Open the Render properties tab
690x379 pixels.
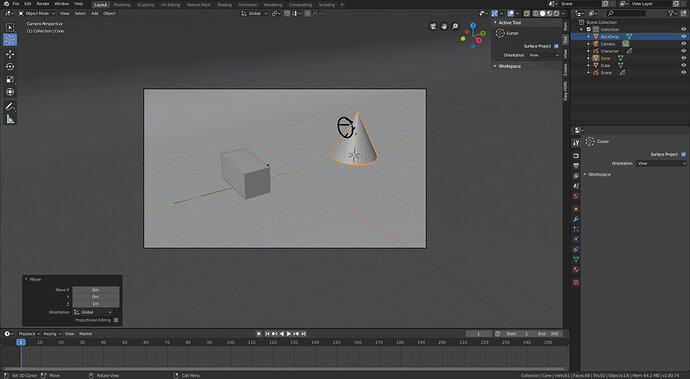tap(576, 156)
